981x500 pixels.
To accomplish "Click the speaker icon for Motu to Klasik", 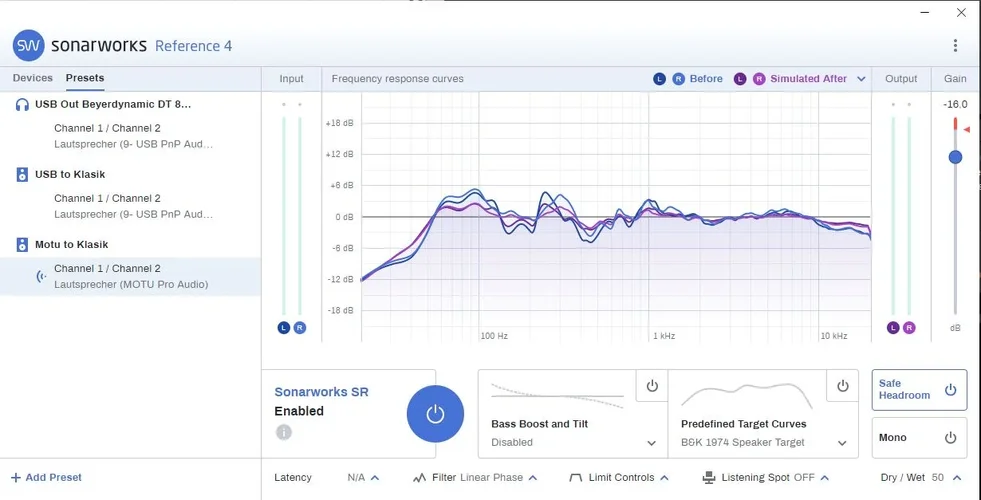I will [x=22, y=244].
